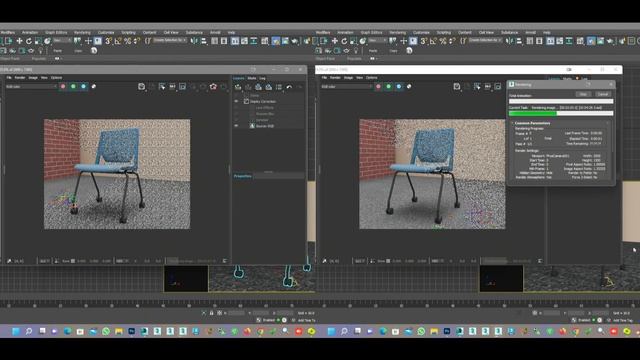Image resolution: width=640 pixels, height=360 pixels.
Task: Open Render Setup in left window toolbar
Action: (276, 41)
